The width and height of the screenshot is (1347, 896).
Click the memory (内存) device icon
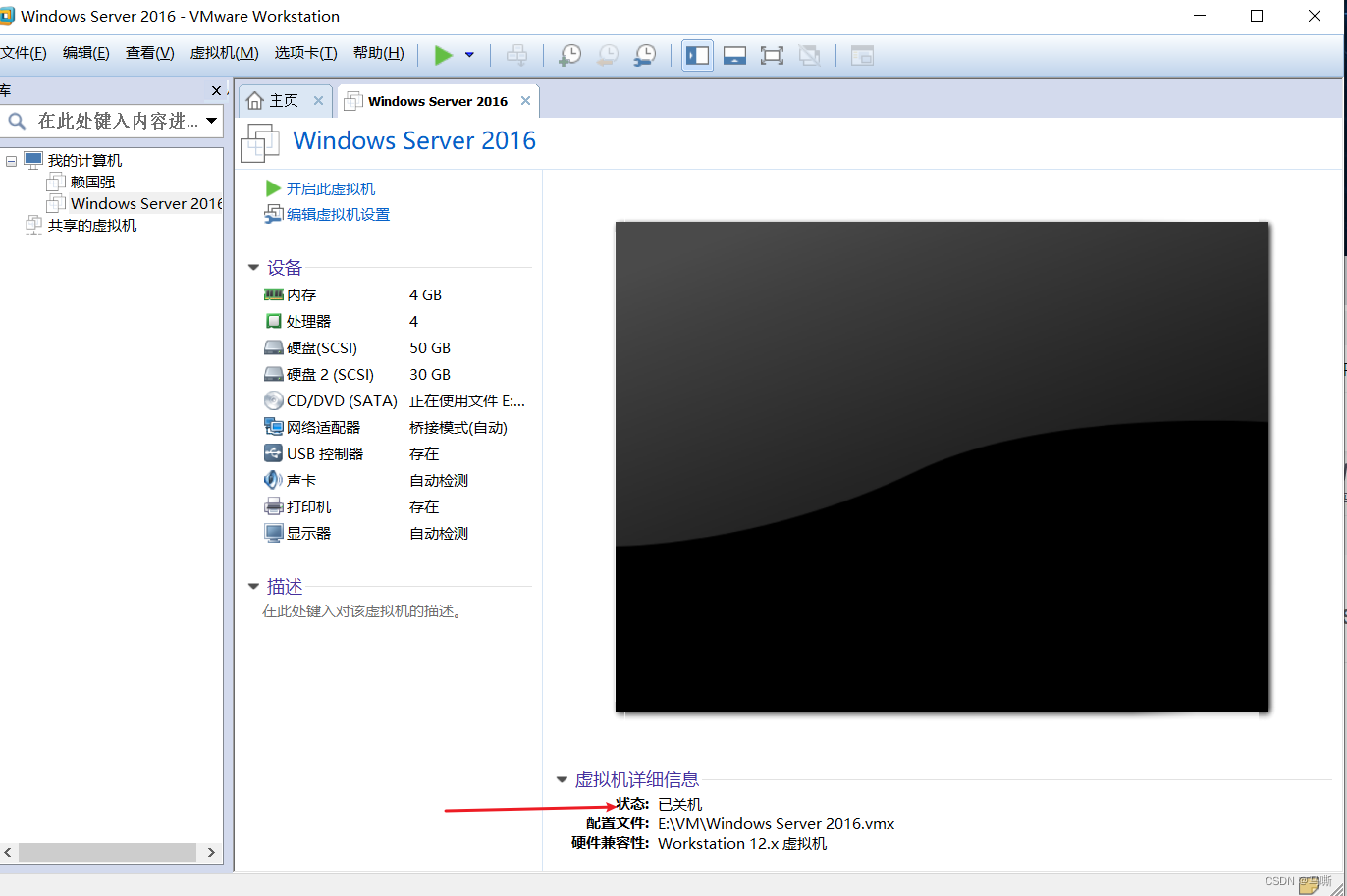272,294
